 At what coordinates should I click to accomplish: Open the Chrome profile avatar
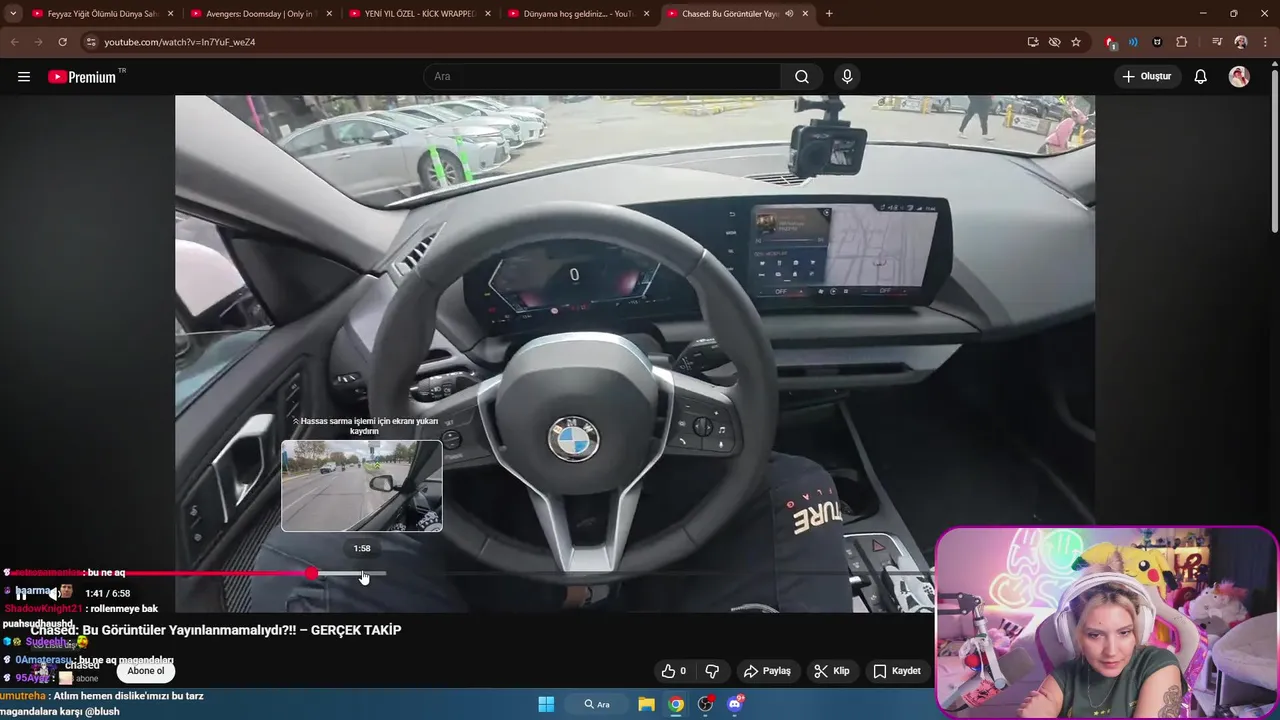click(1241, 42)
